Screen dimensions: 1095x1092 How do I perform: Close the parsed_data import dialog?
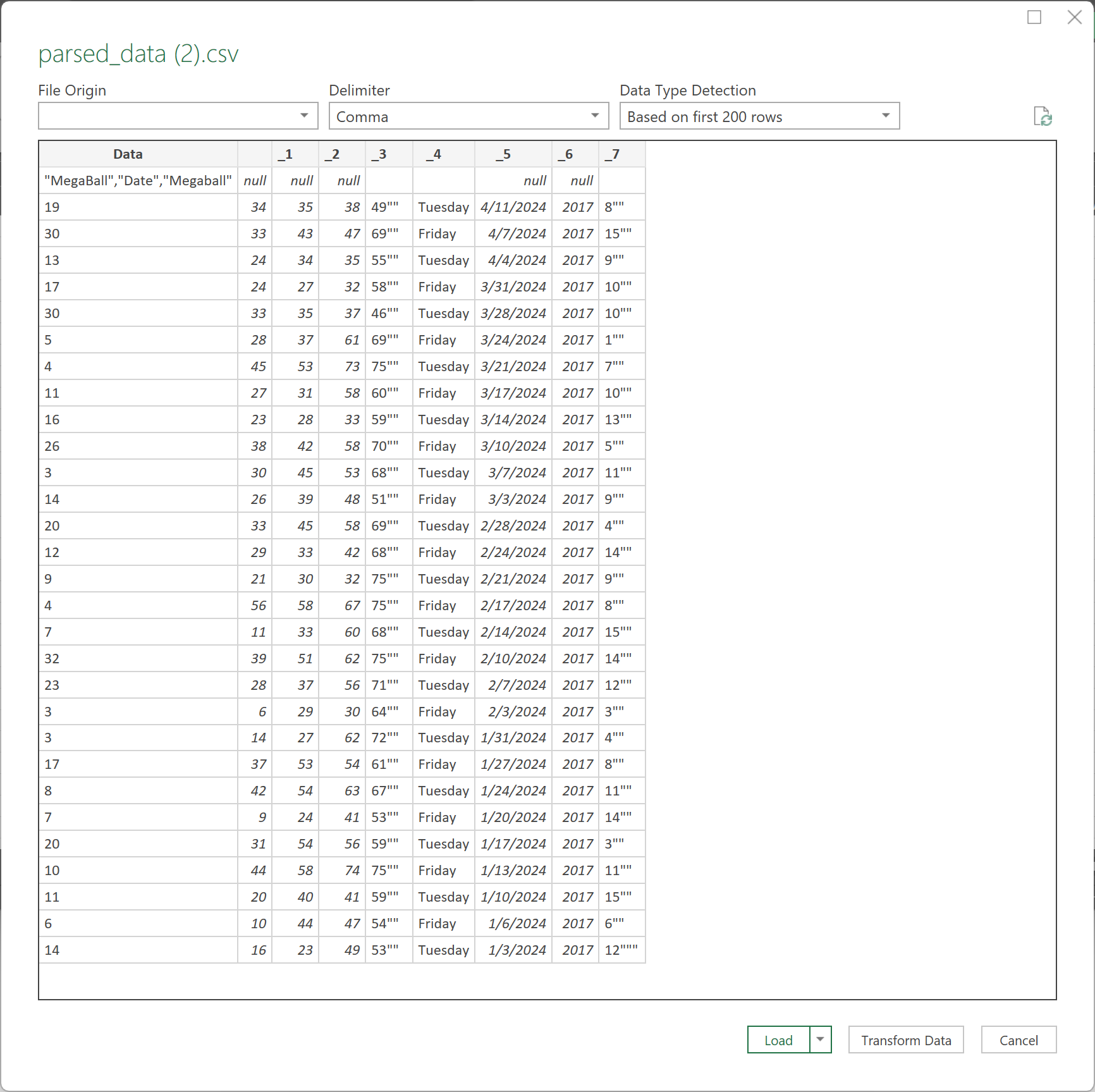1074,17
